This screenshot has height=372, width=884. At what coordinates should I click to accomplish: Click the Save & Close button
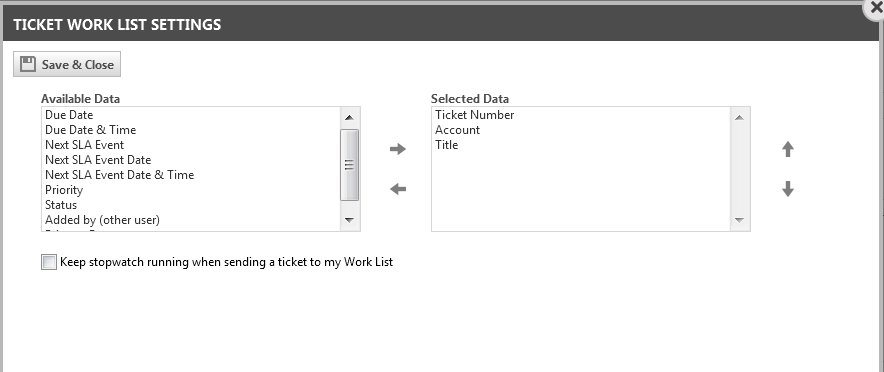[67, 64]
